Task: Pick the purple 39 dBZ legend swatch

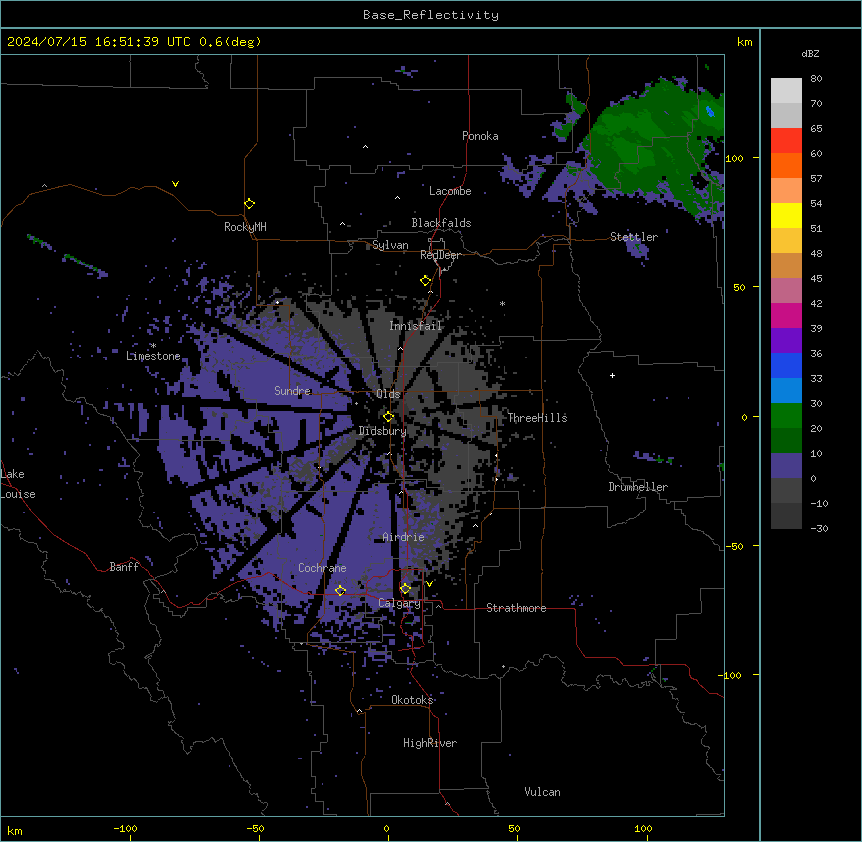Action: click(x=786, y=341)
